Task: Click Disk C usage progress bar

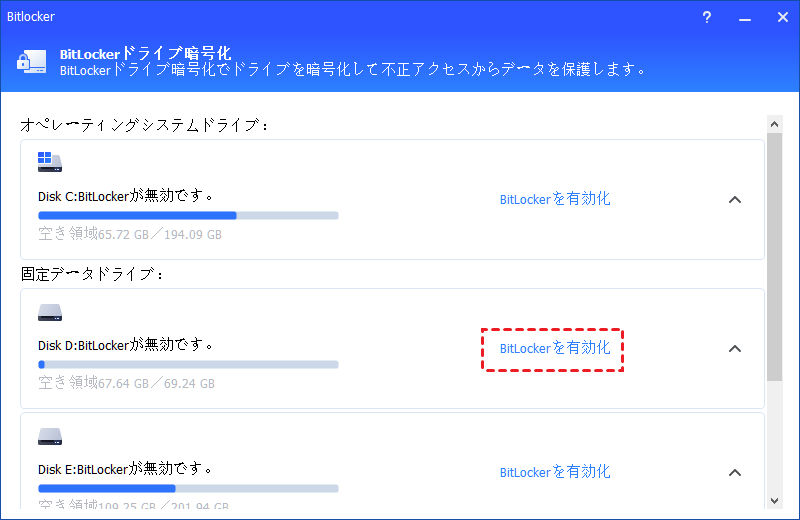Action: click(x=188, y=215)
